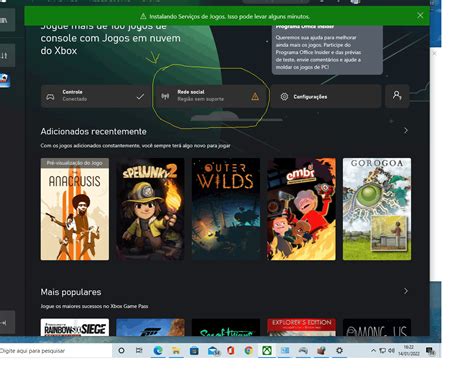Expand the Adicionados recentemente section arrow
This screenshot has width=474, height=379.
(406, 131)
